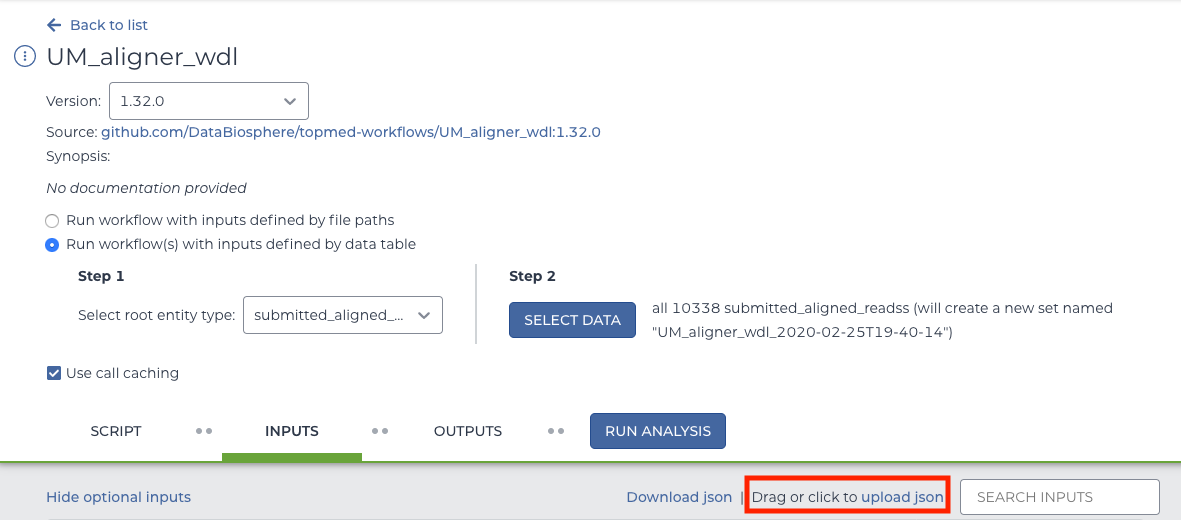The width and height of the screenshot is (1181, 520).
Task: Click the RUN ANALYSIS button
Action: coord(658,431)
